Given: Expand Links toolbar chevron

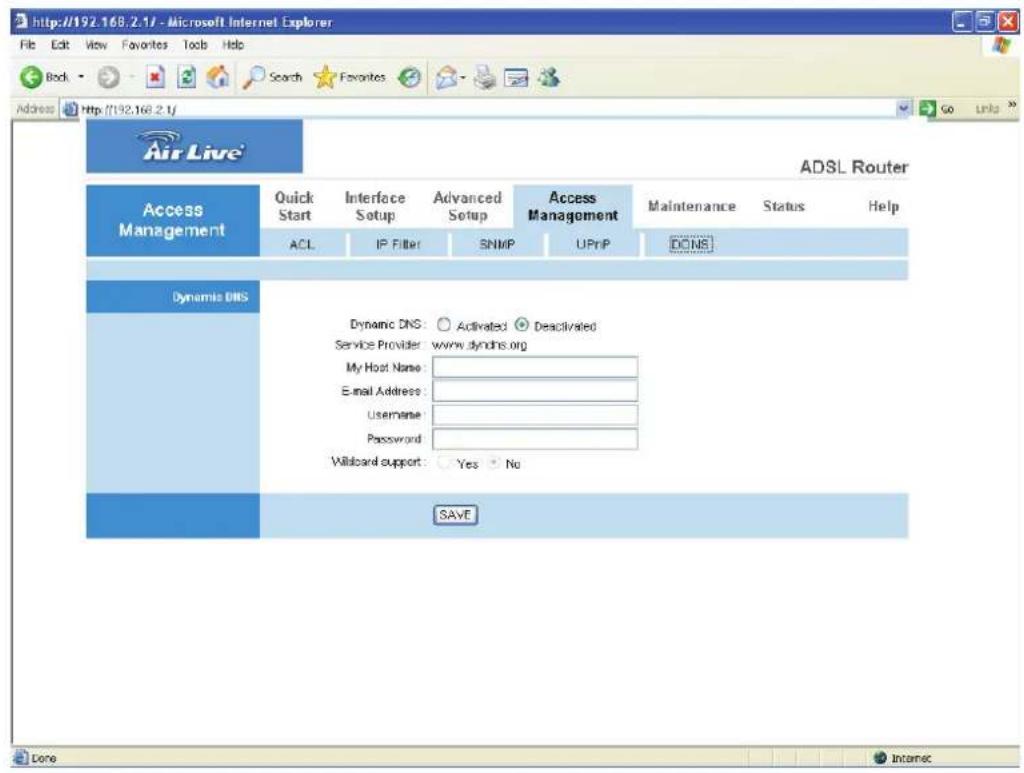Looking at the screenshot, I should click(x=1012, y=104).
